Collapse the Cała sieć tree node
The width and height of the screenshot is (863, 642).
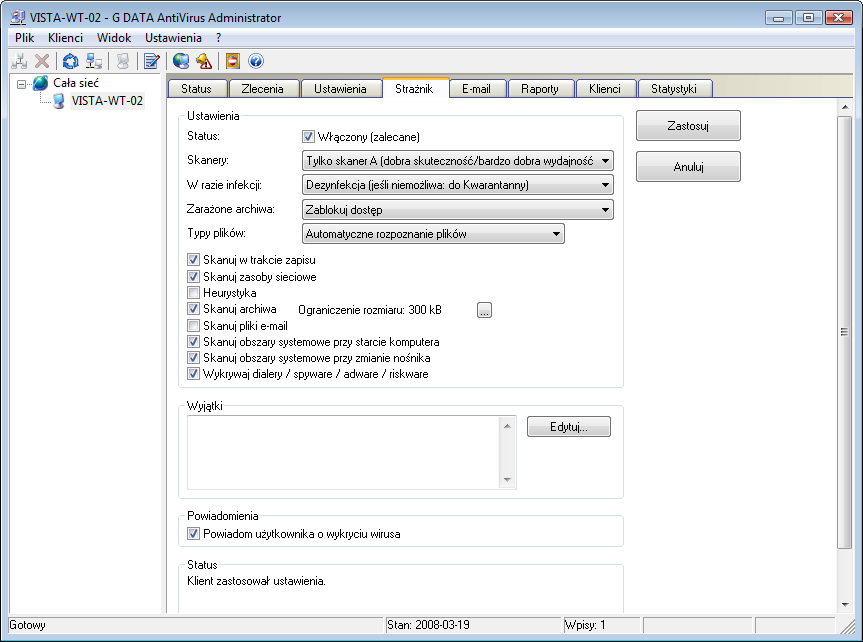point(21,84)
